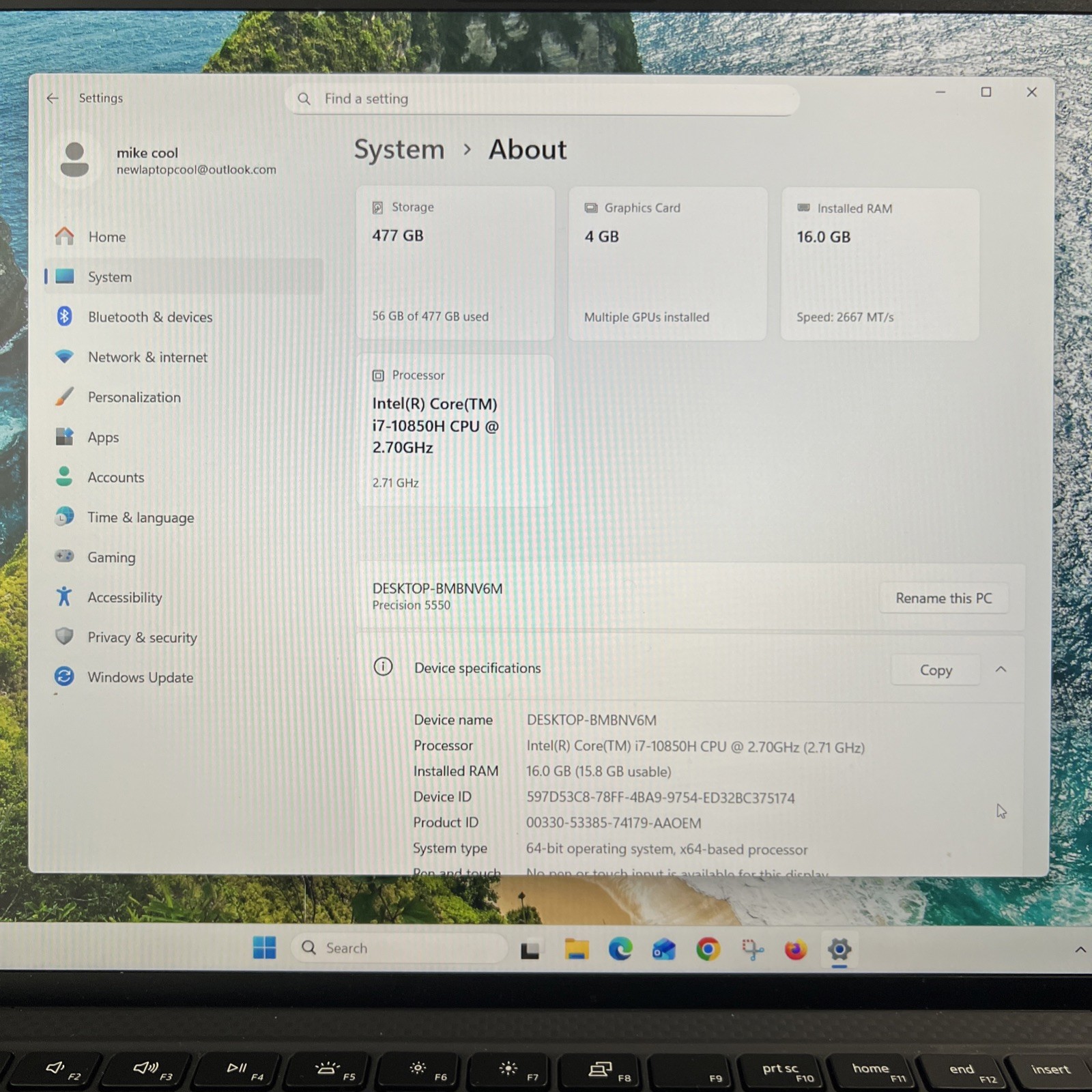The image size is (1092, 1092).
Task: Click the Accessibility figure icon
Action: [64, 597]
